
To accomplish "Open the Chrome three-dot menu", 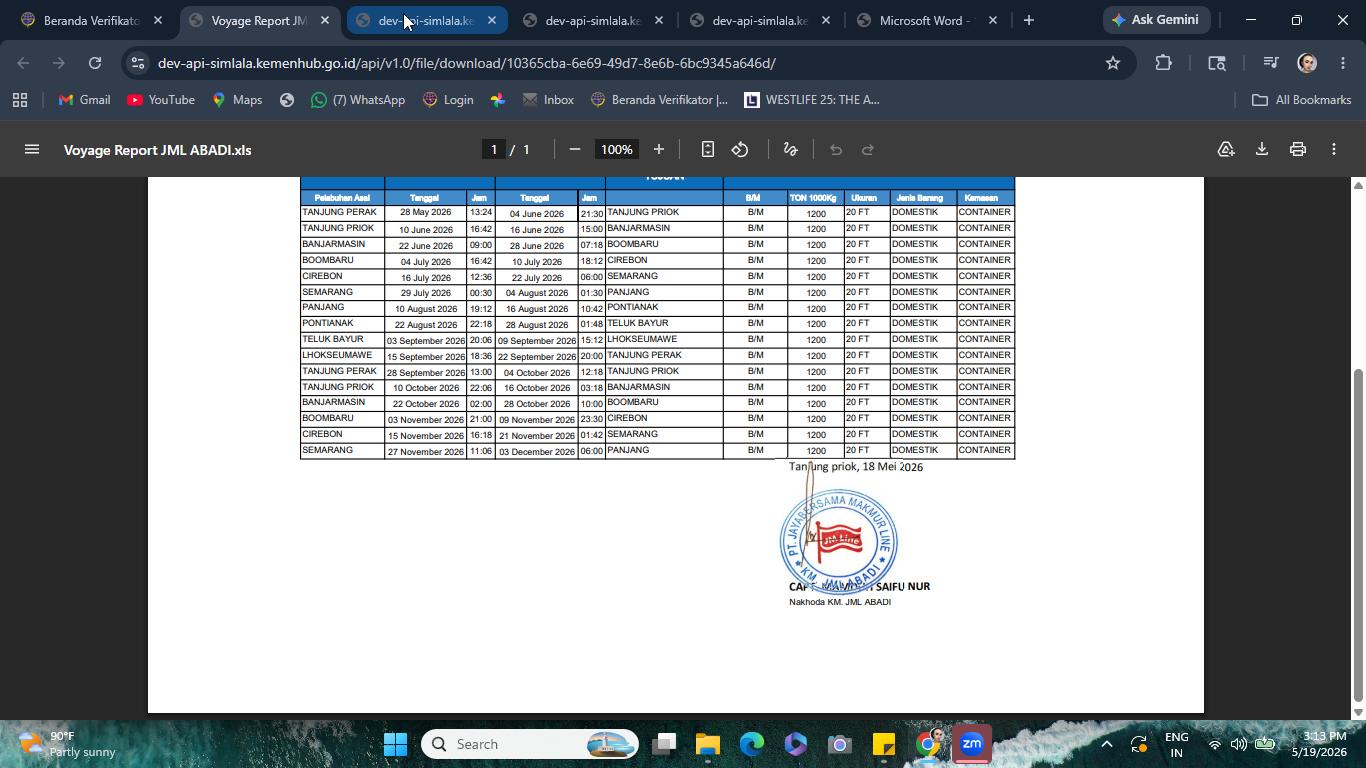I will (x=1343, y=63).
